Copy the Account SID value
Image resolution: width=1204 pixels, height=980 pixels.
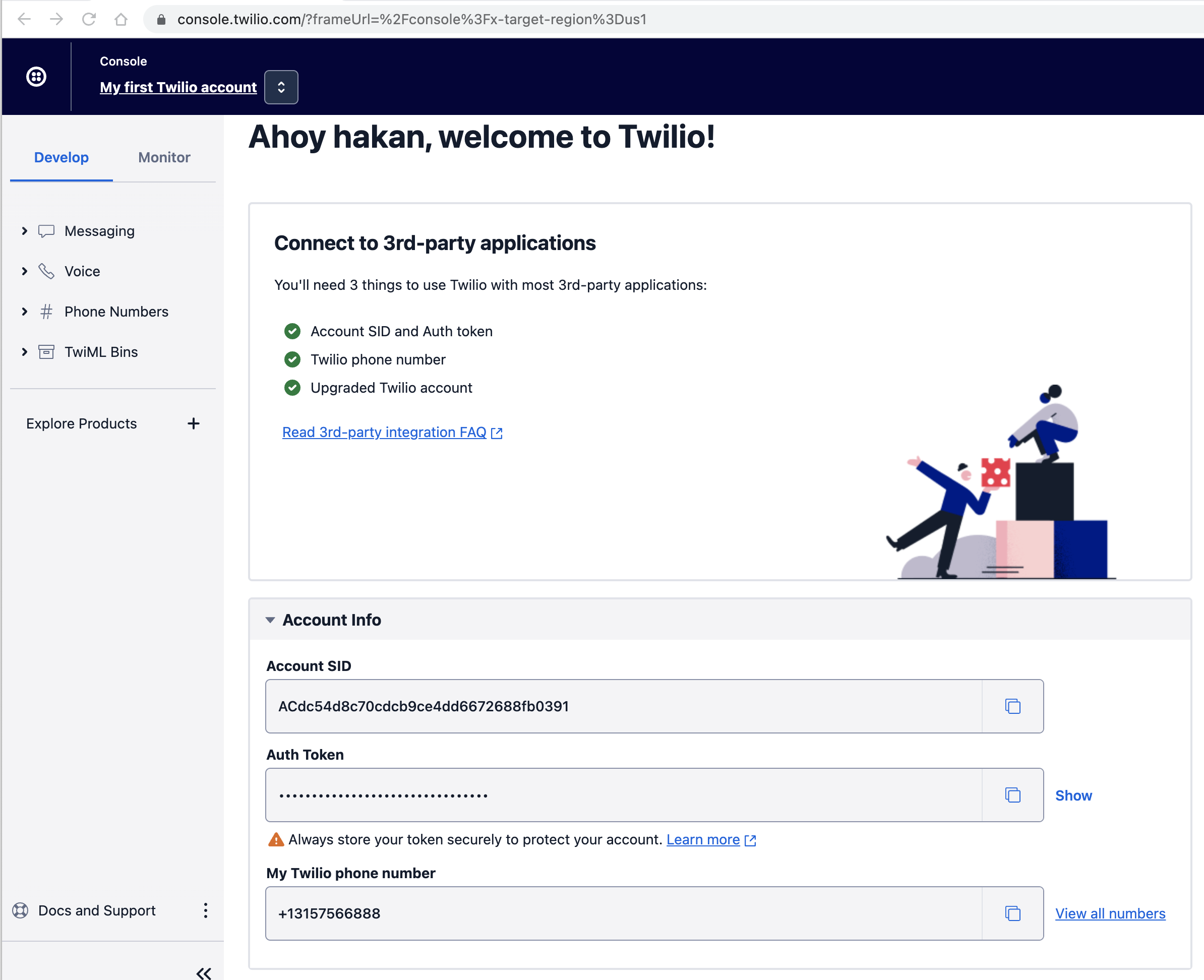[1012, 706]
